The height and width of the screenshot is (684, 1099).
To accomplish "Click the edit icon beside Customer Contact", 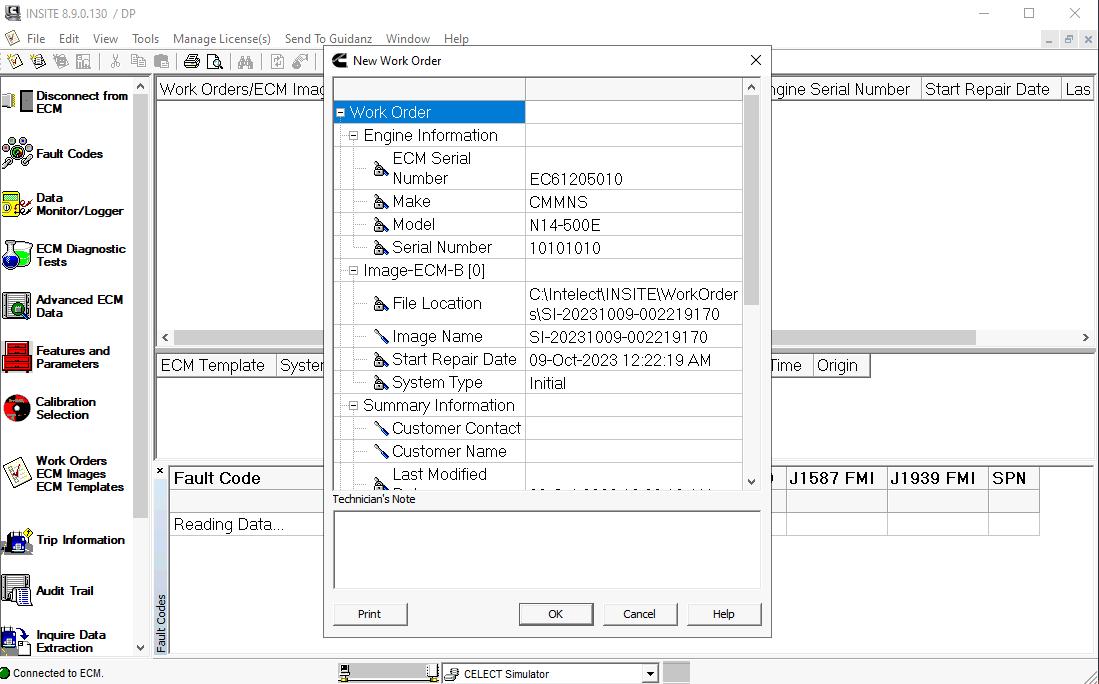I will (381, 428).
